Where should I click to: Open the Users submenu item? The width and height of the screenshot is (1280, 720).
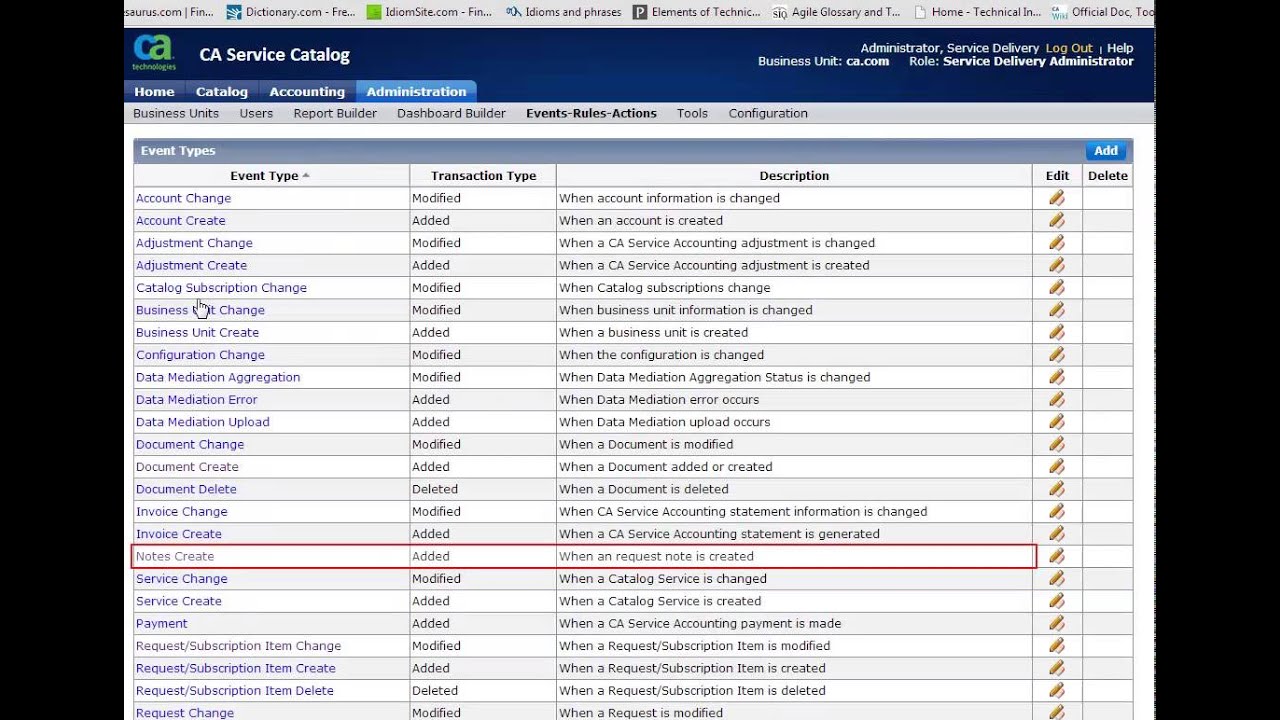(256, 113)
